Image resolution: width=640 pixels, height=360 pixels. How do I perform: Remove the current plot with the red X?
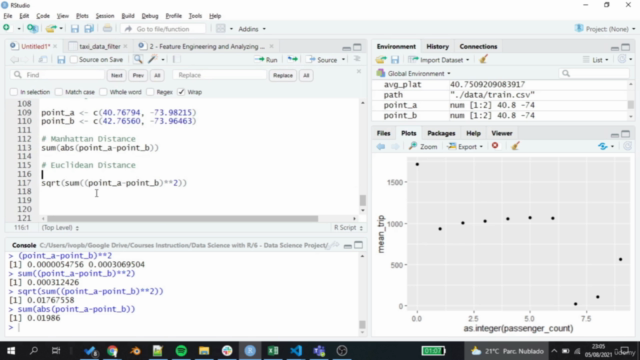(x=495, y=146)
